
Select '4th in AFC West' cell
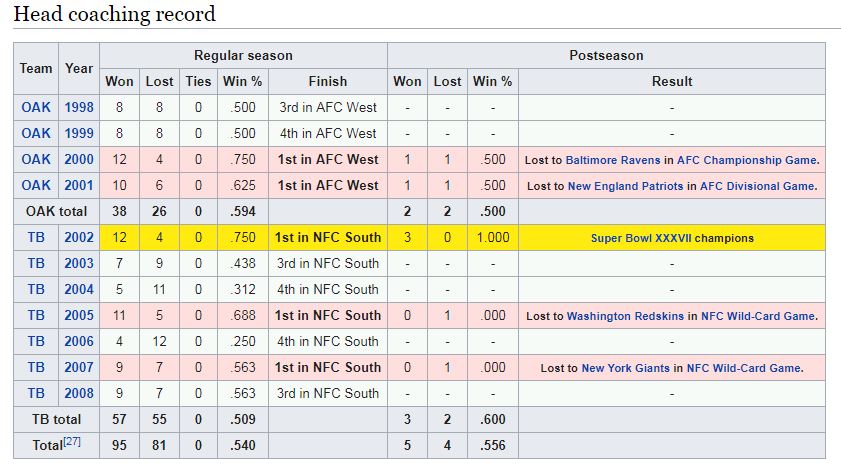pyautogui.click(x=328, y=133)
